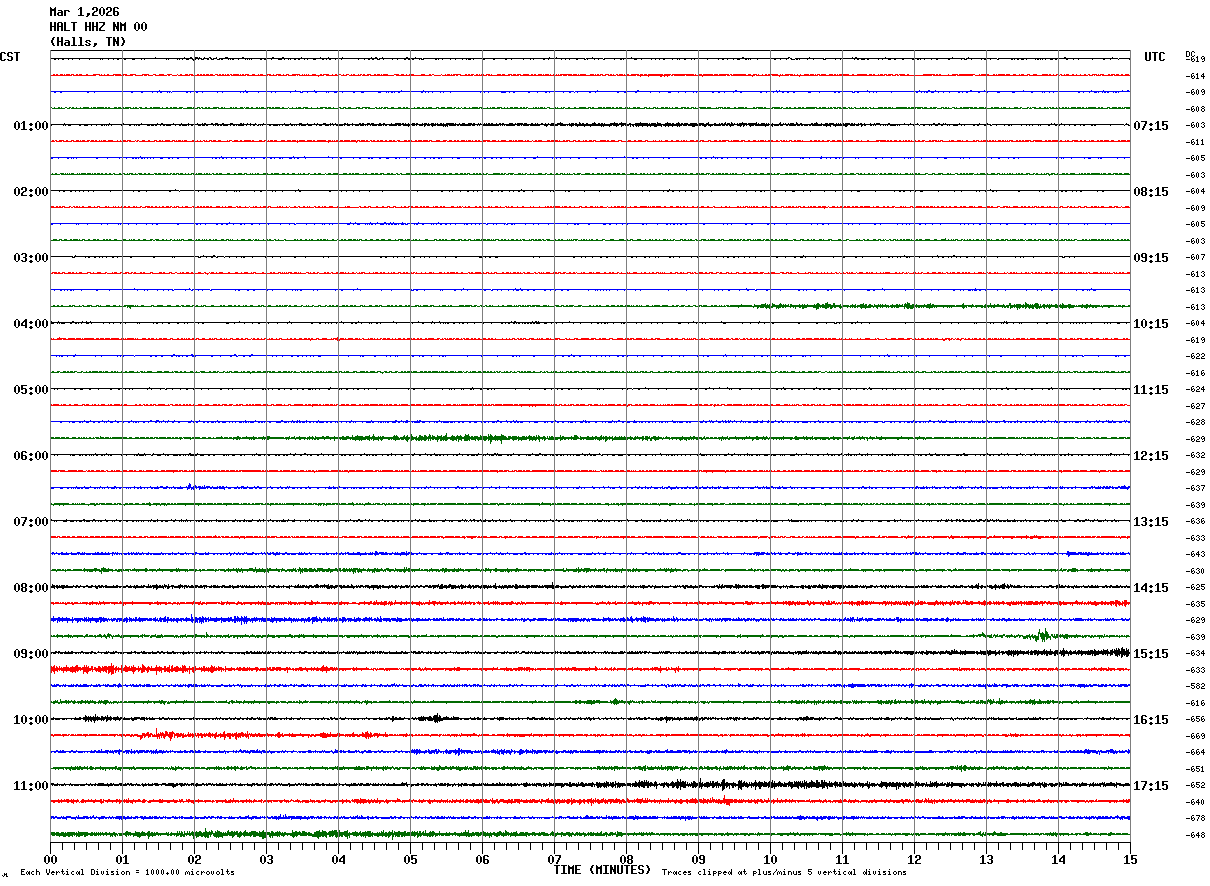Select the 07:00 CST hour label

(x=31, y=522)
